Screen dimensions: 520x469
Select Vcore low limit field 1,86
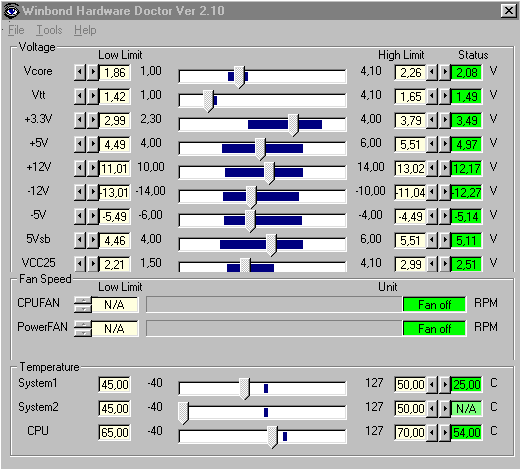point(115,72)
